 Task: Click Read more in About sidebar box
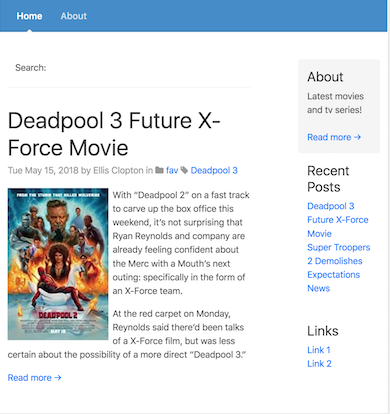pyautogui.click(x=334, y=137)
